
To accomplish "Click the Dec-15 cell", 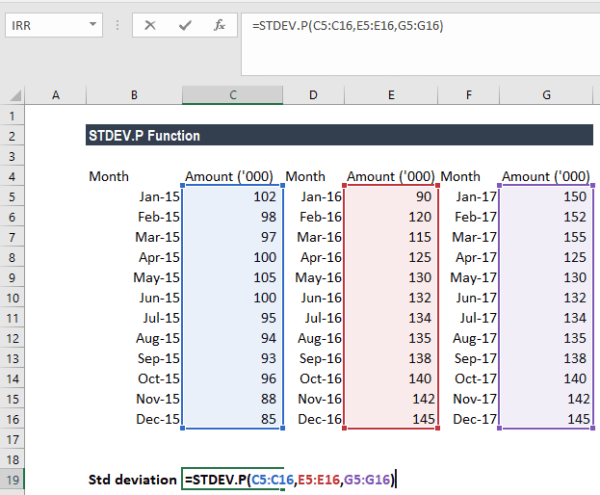I will [x=134, y=419].
